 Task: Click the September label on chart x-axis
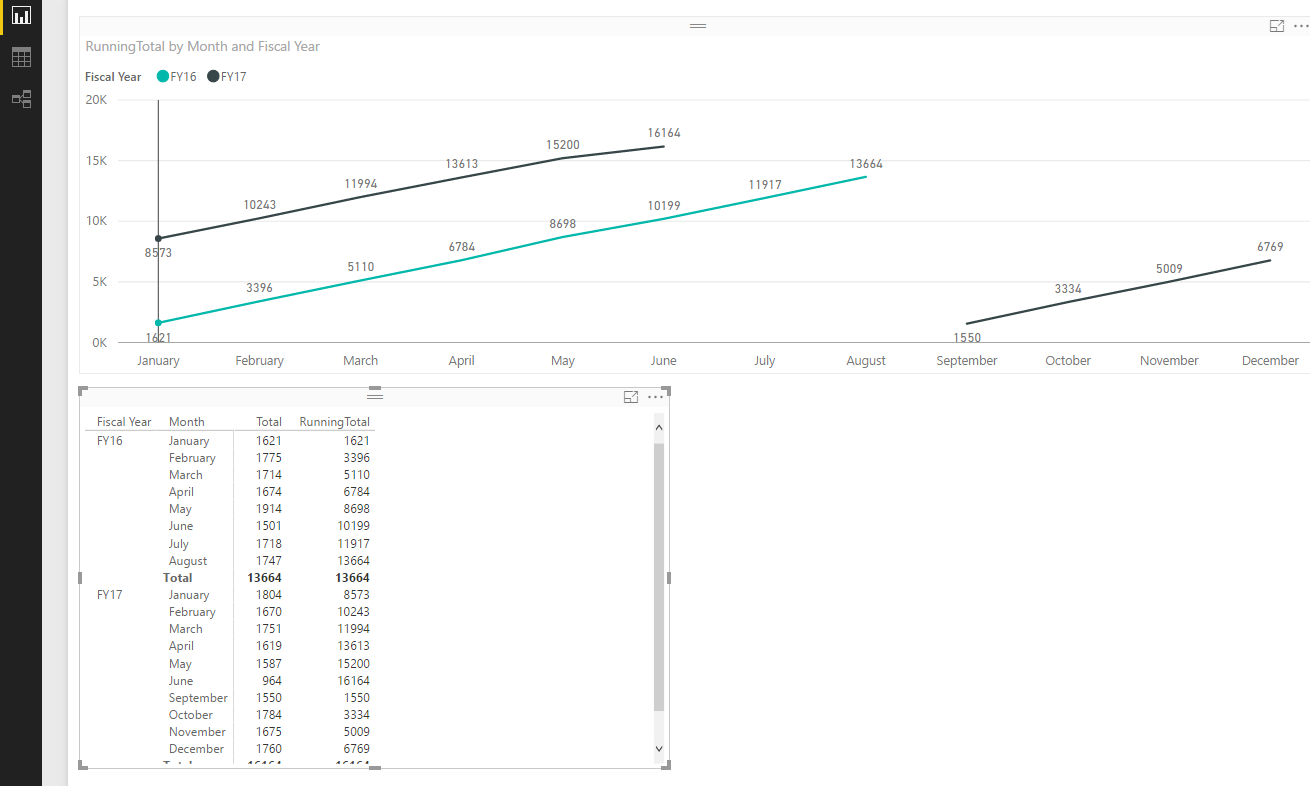coord(967,361)
